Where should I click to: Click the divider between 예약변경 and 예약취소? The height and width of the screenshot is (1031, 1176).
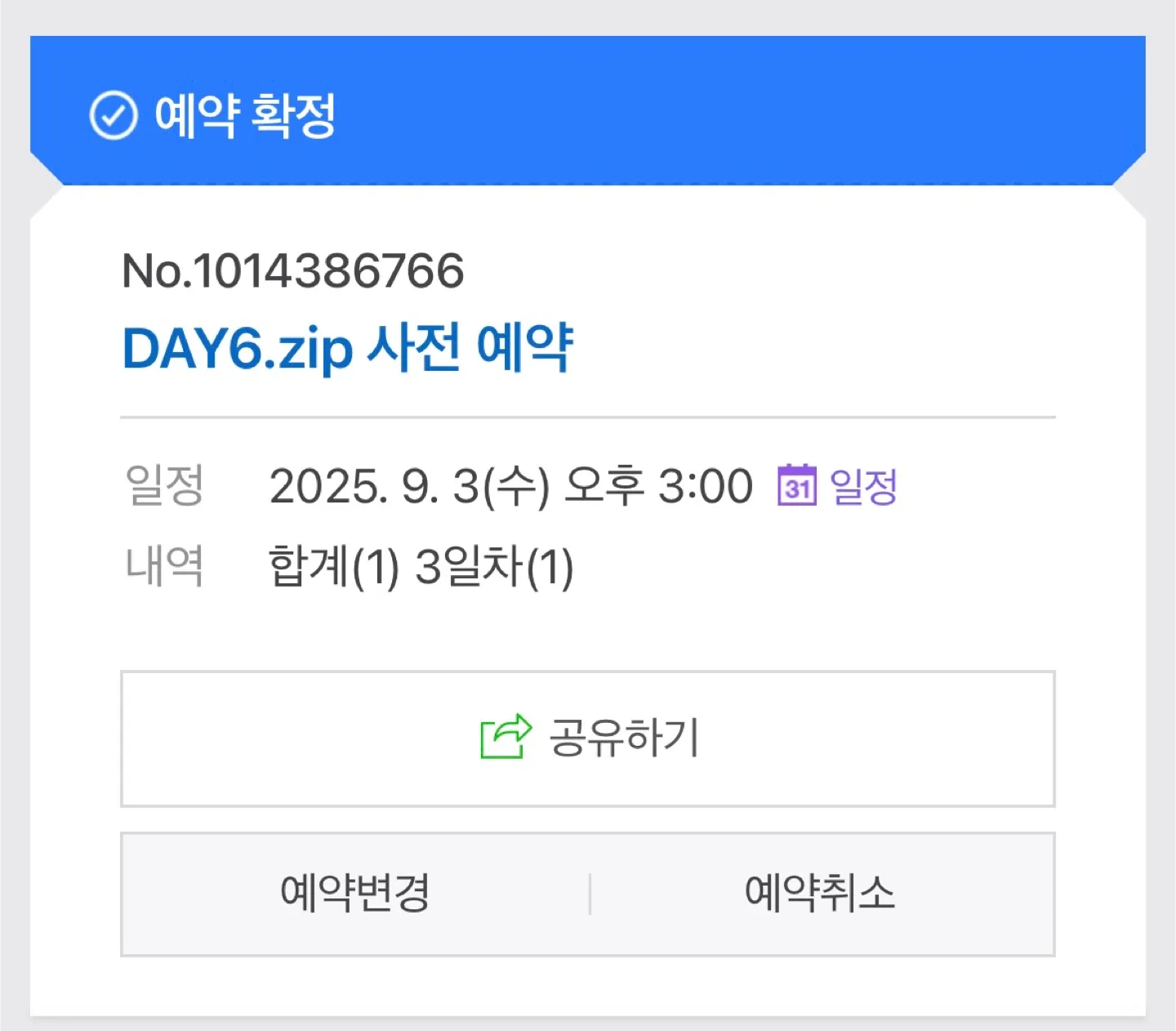590,894
